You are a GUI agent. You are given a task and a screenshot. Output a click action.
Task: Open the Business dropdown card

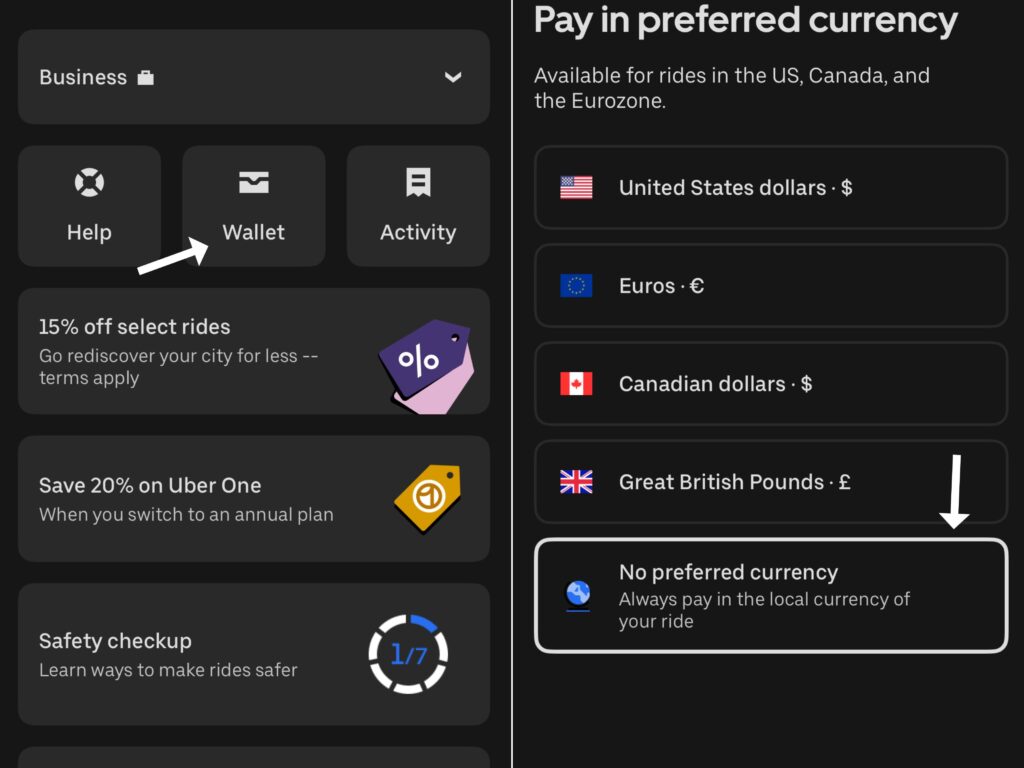tap(253, 77)
